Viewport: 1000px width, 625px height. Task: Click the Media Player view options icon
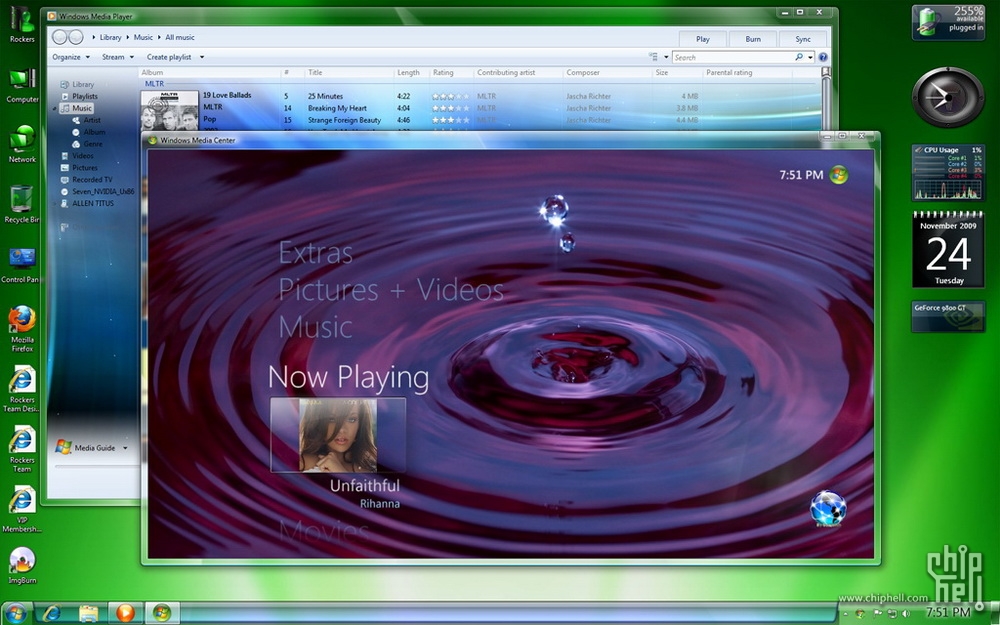653,57
